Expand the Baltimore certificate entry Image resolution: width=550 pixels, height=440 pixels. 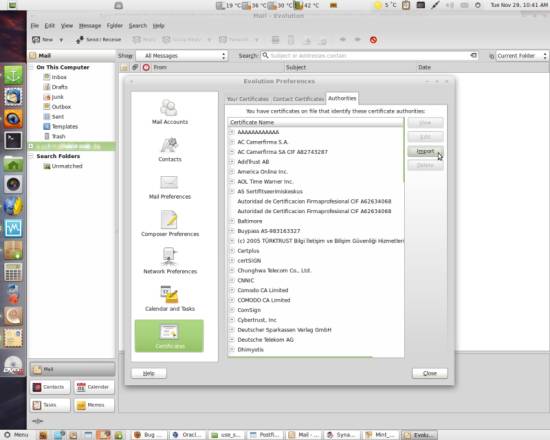click(x=232, y=221)
